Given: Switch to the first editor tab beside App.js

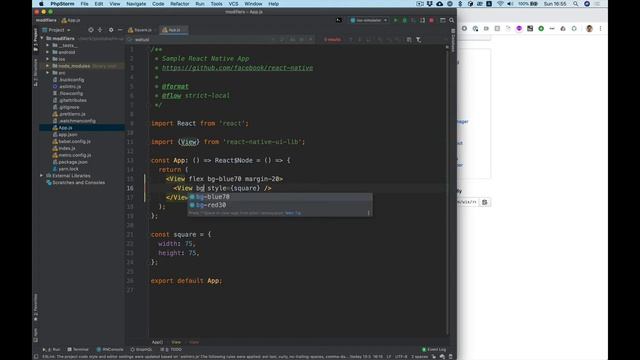Looking at the screenshot, I should (x=140, y=30).
